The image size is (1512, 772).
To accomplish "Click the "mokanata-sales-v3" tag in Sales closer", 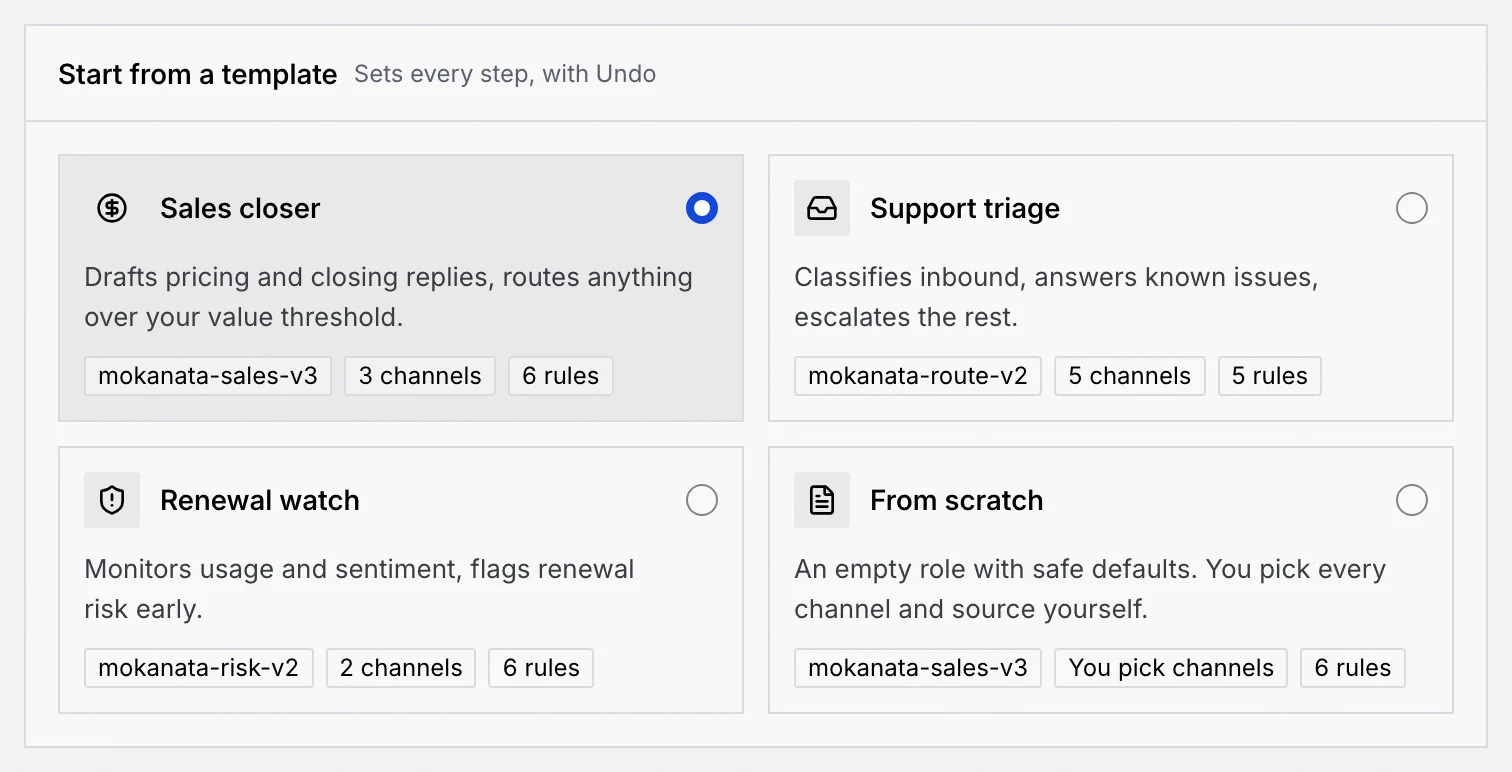I will (208, 376).
